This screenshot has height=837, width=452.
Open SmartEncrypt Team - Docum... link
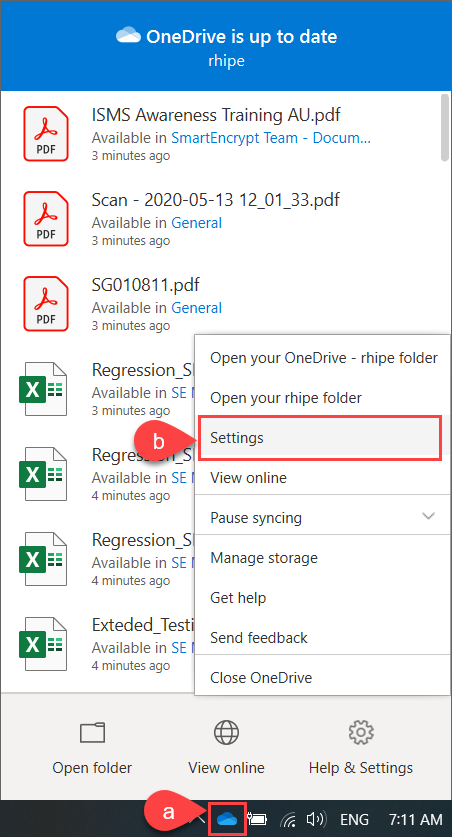[x=271, y=138]
